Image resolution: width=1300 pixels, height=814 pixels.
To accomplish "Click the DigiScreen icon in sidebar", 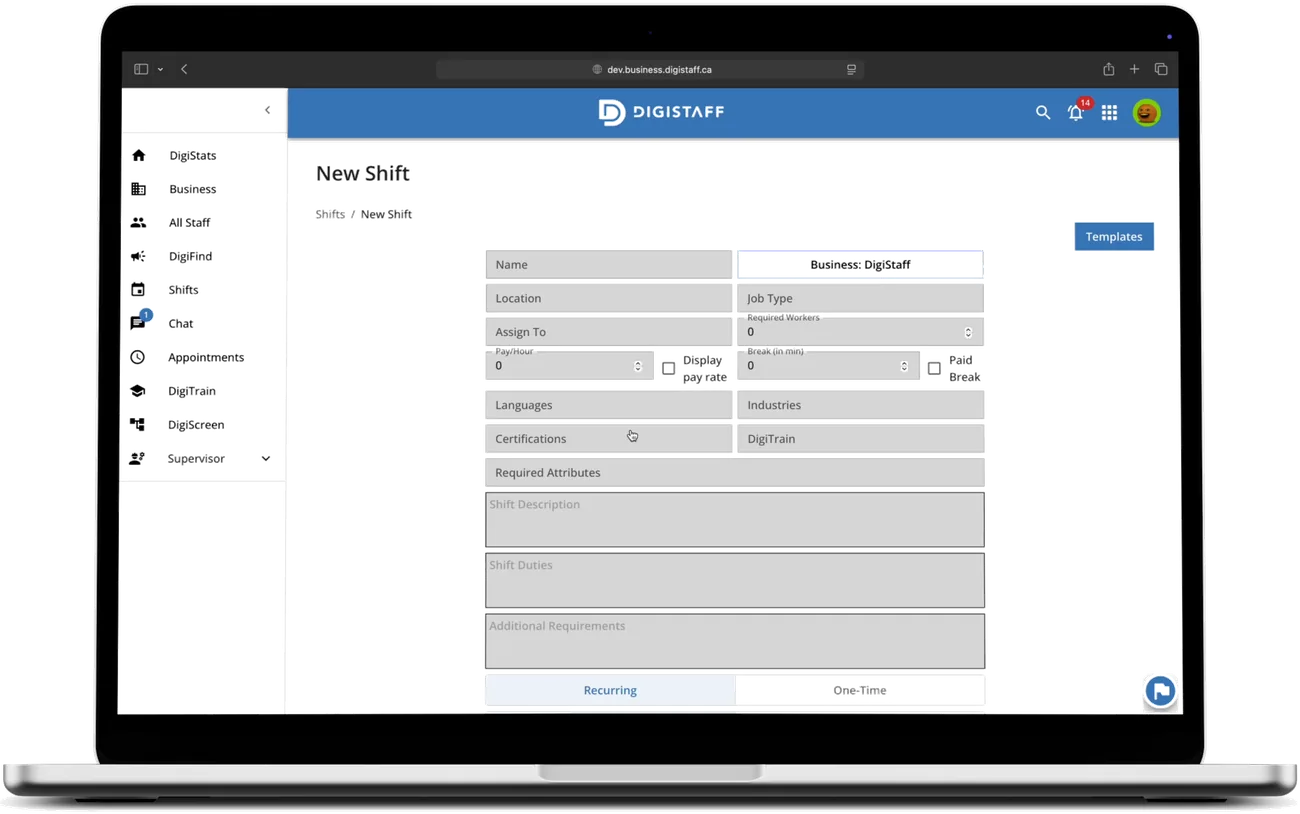I will [x=138, y=425].
